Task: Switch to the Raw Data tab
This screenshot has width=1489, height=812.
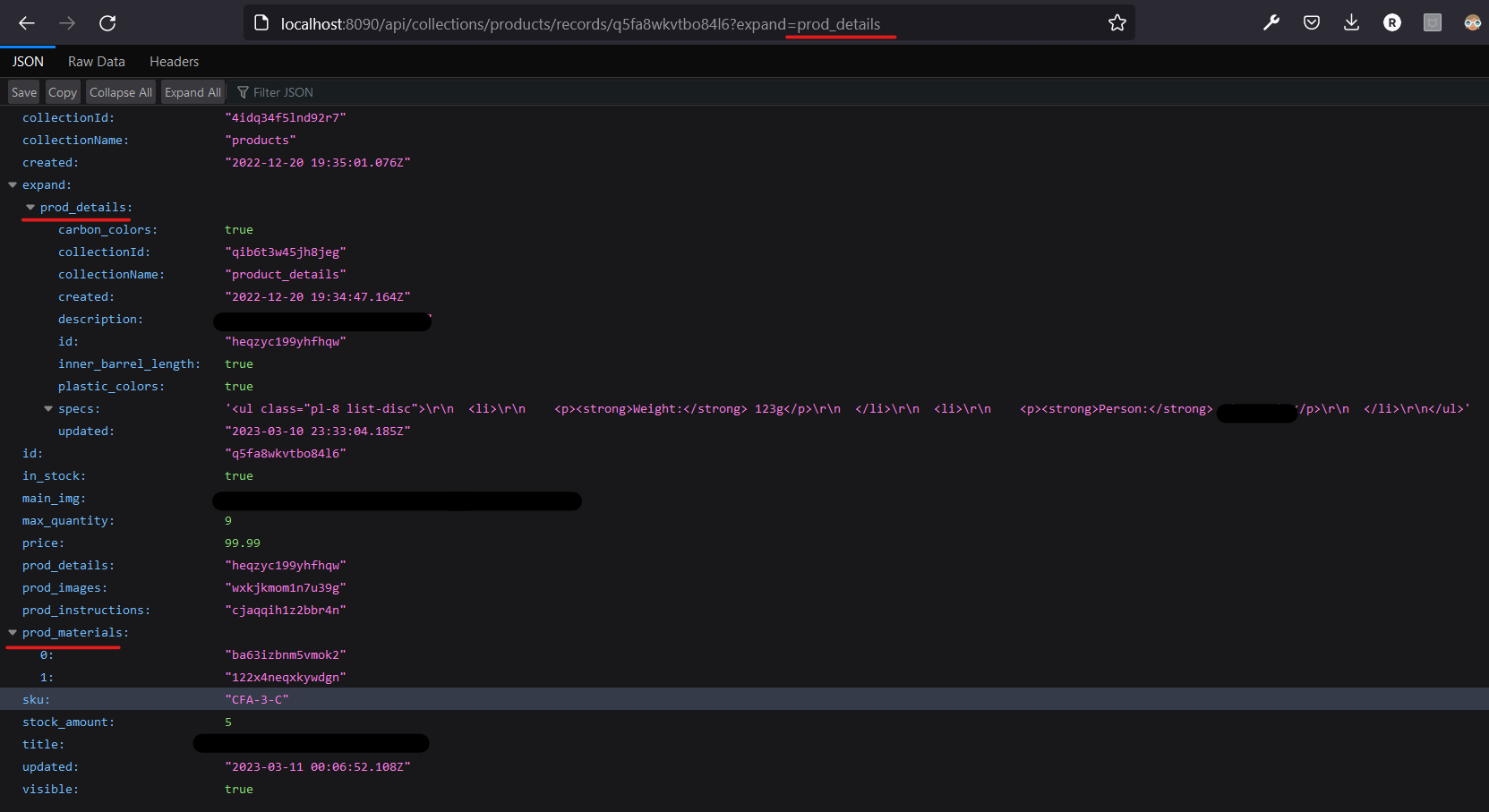Action: [96, 61]
